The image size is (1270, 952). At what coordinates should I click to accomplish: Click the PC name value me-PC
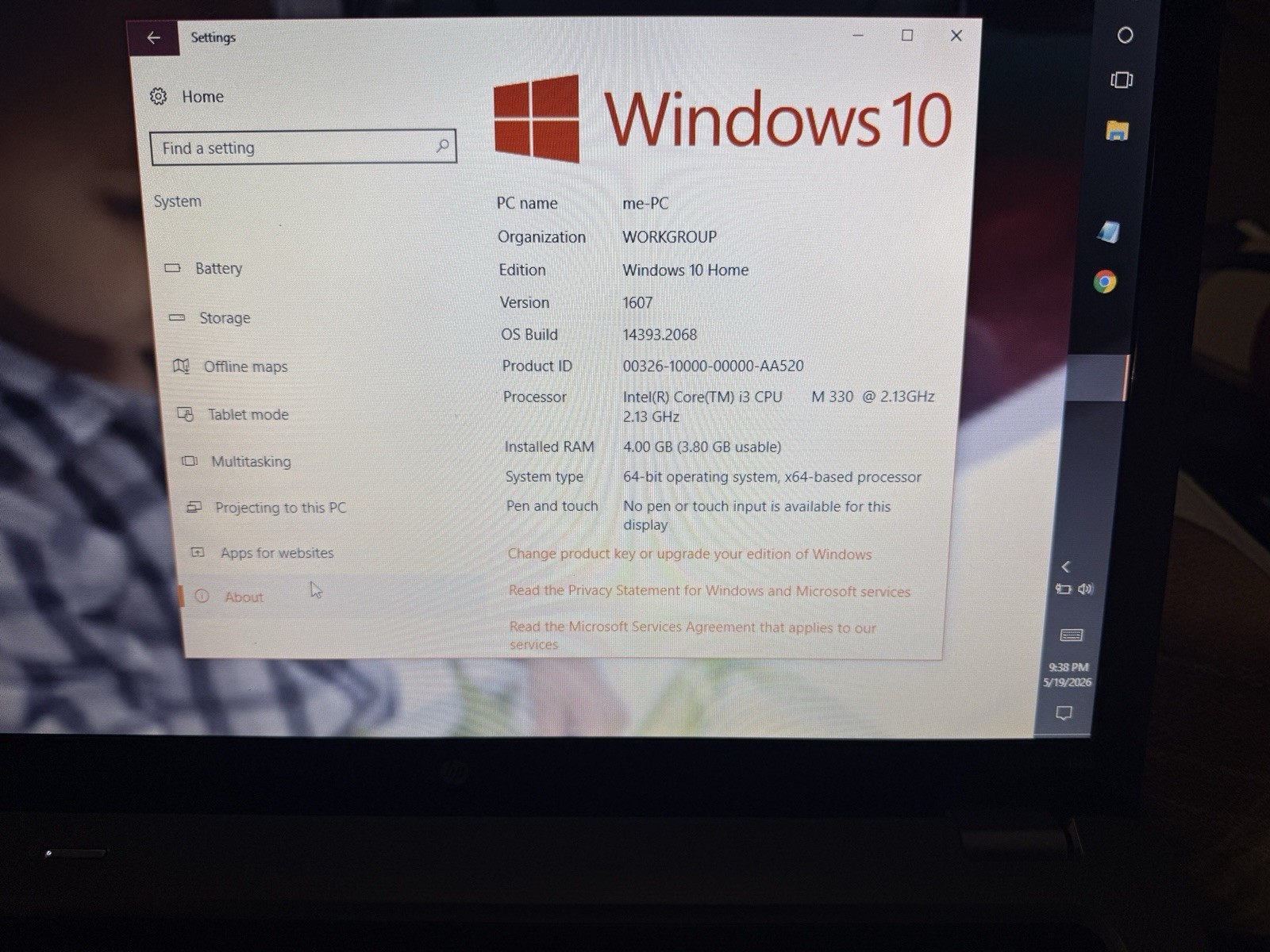click(645, 203)
